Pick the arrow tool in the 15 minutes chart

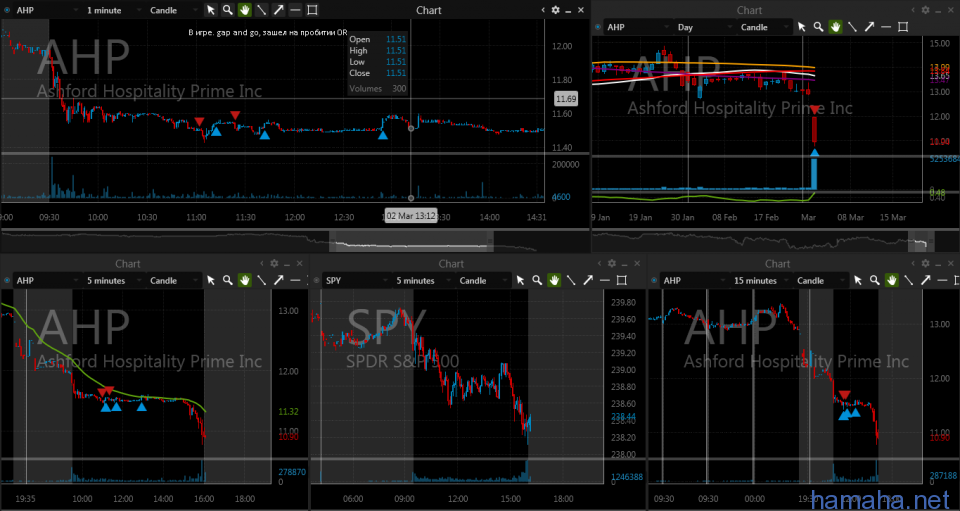[x=926, y=280]
